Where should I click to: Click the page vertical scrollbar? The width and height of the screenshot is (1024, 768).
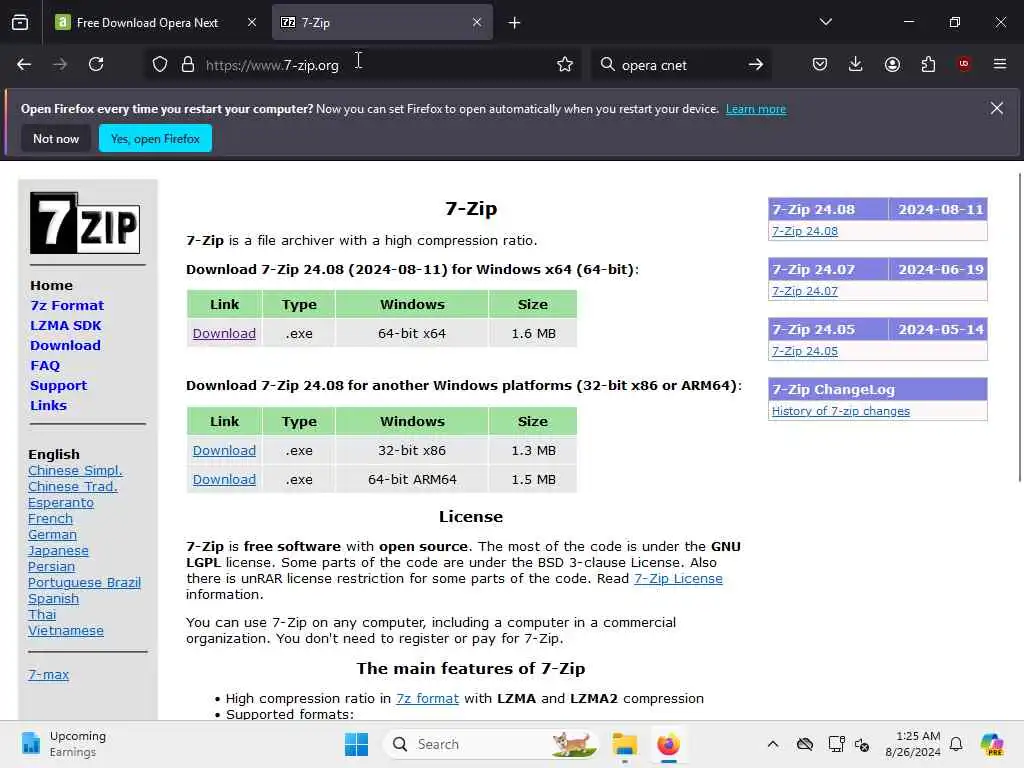click(1019, 327)
